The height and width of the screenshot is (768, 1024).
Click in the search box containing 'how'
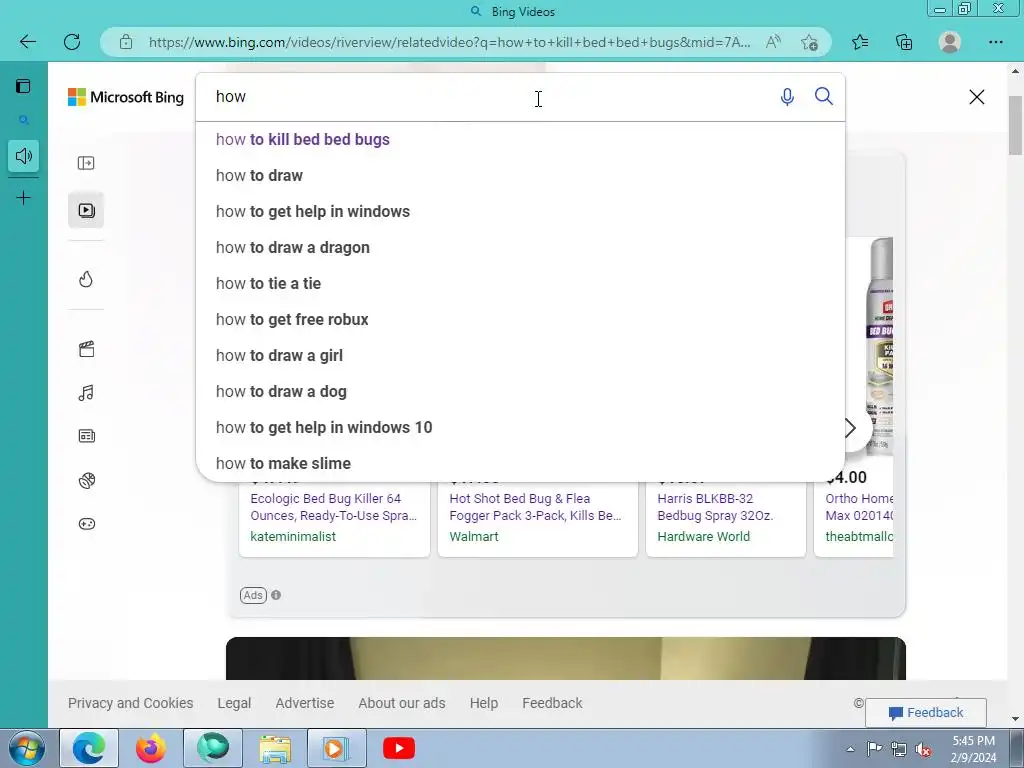tap(490, 97)
